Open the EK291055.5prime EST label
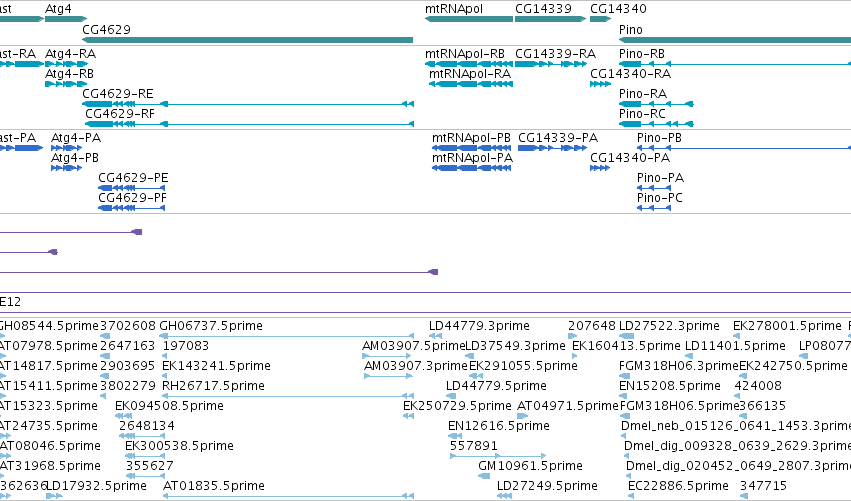Screen dimensions: 851x501 tap(523, 366)
